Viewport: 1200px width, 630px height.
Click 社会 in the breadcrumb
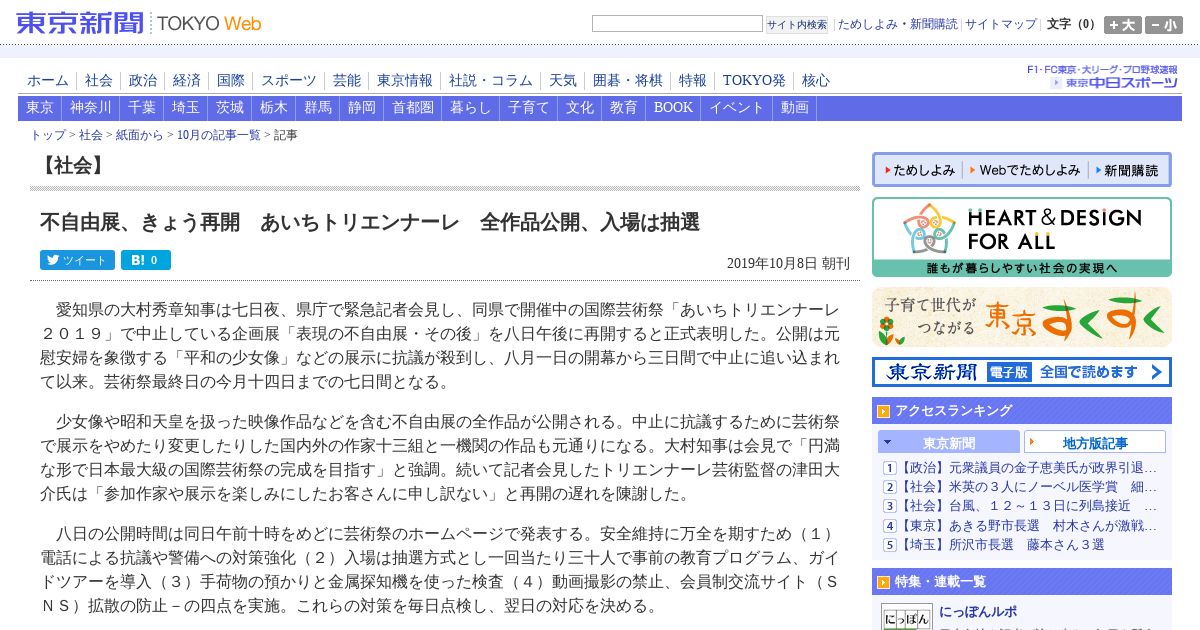[x=91, y=135]
